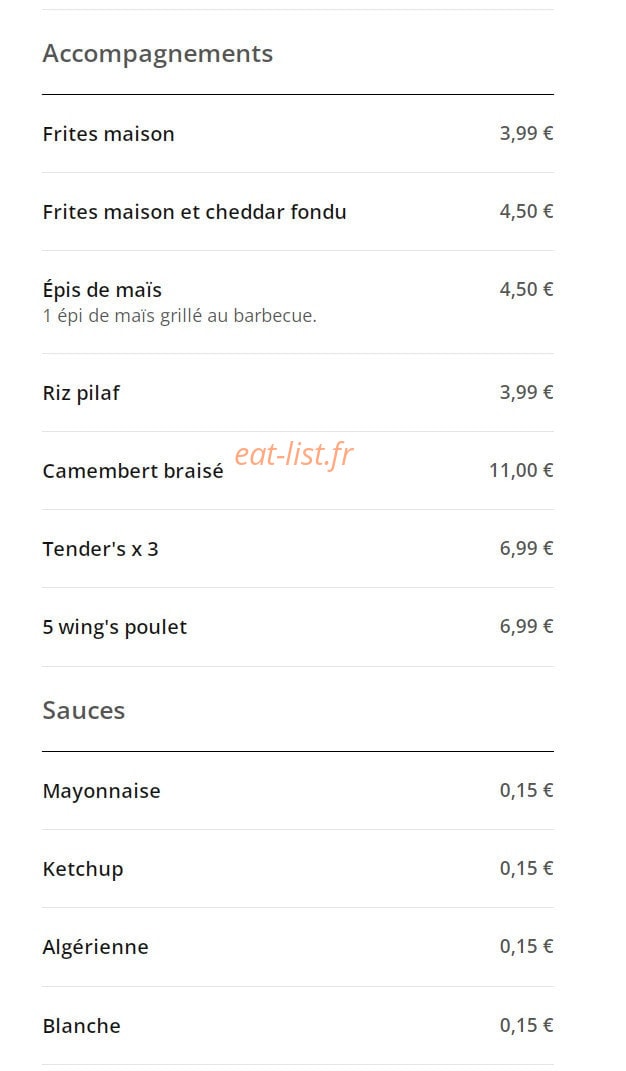Choose the Algérienne sauce
626x1071 pixels.
pos(95,947)
